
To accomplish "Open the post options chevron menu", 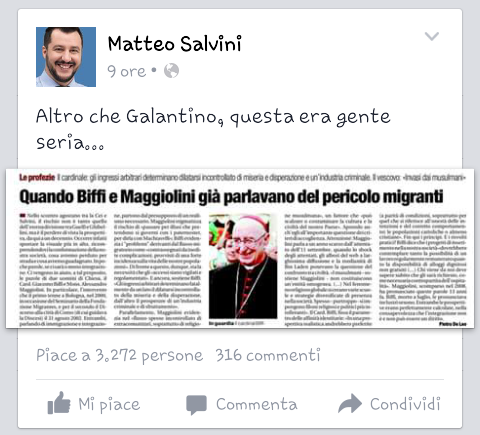I will click(432, 36).
